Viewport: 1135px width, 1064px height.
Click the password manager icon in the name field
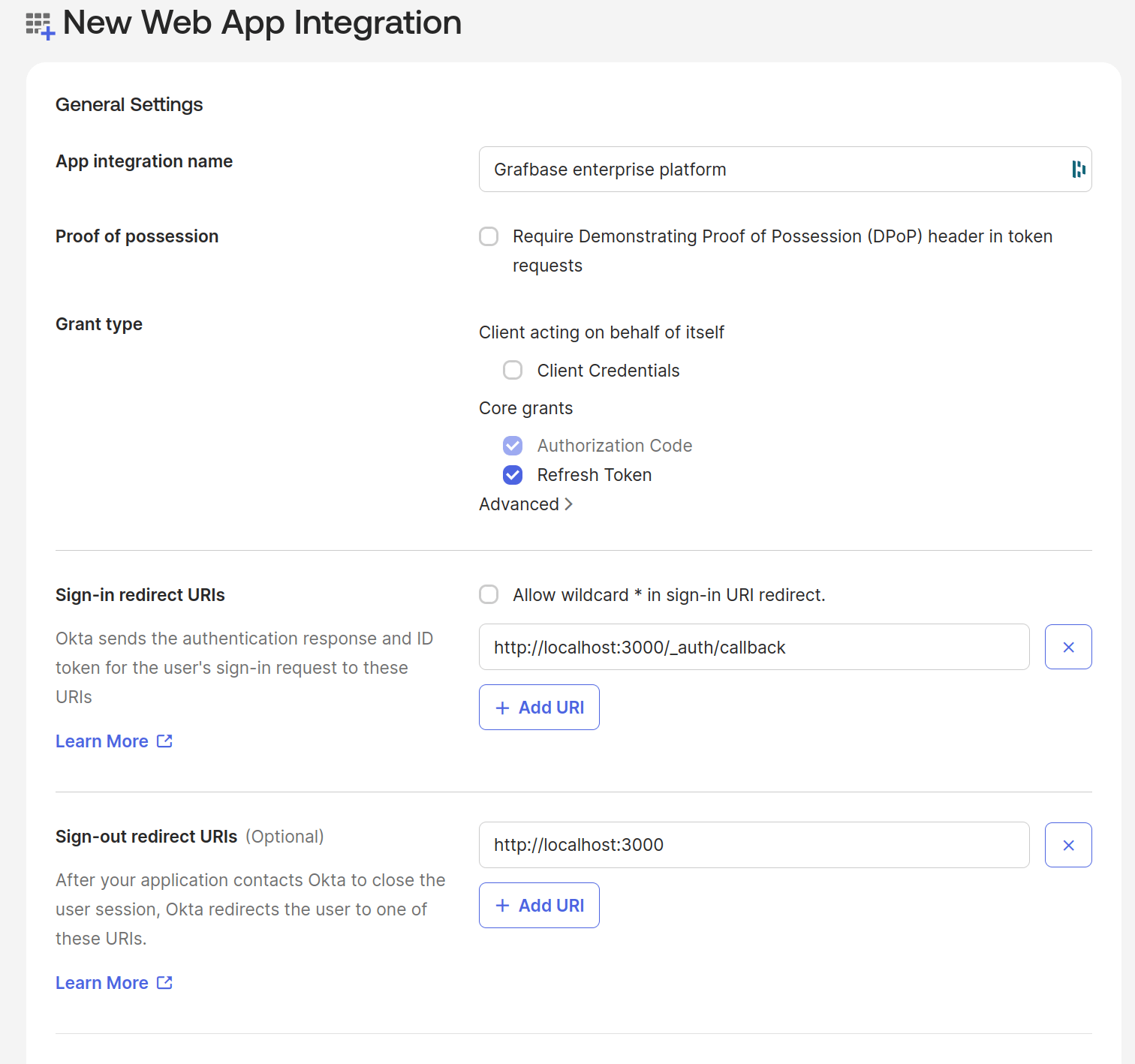coord(1078,170)
